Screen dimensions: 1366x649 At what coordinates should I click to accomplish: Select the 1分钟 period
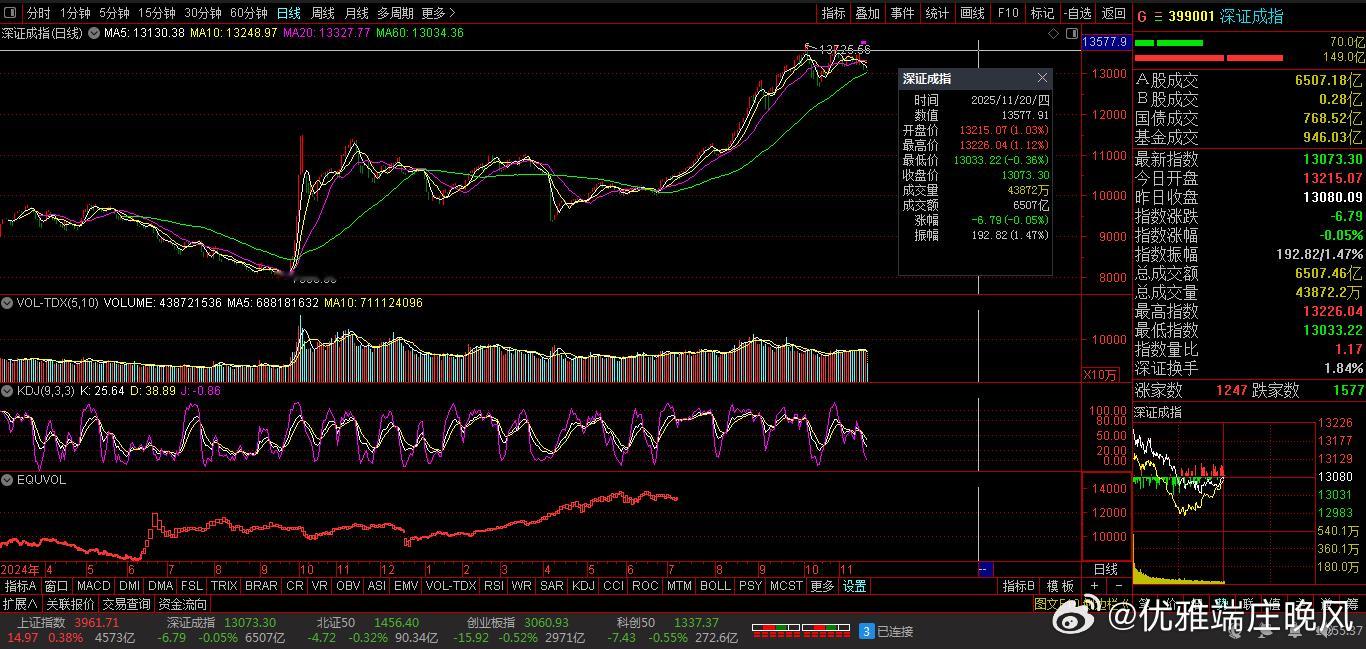click(x=75, y=13)
